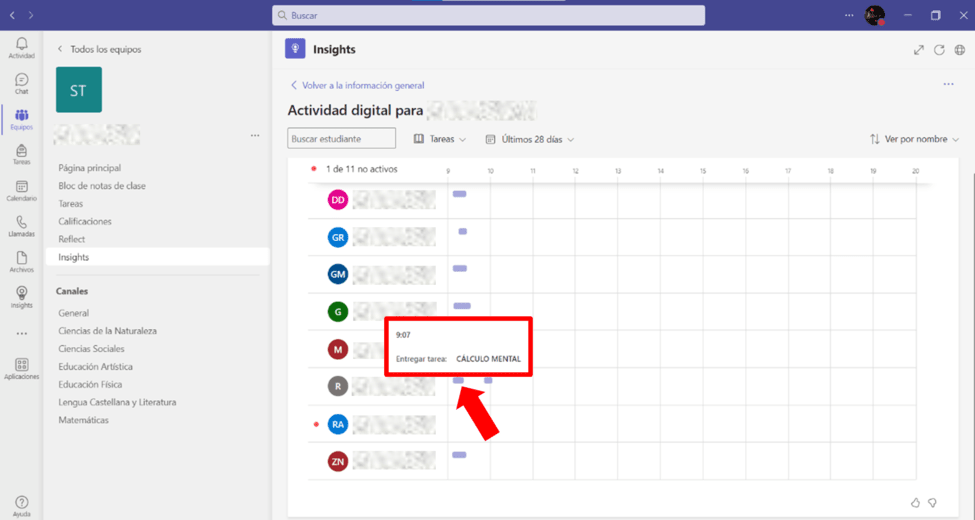The image size is (975, 520).
Task: Open the Educación Artística channel
Action: 95,366
